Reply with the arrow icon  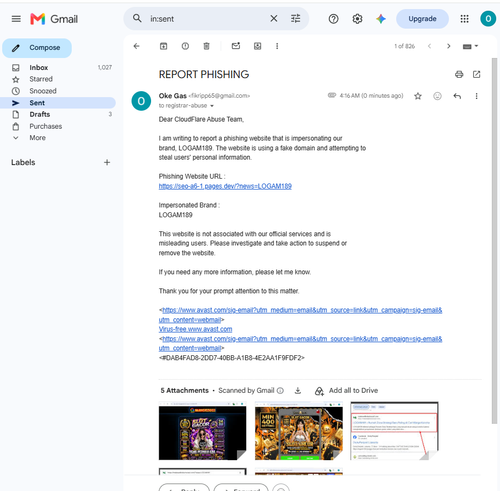click(x=457, y=96)
